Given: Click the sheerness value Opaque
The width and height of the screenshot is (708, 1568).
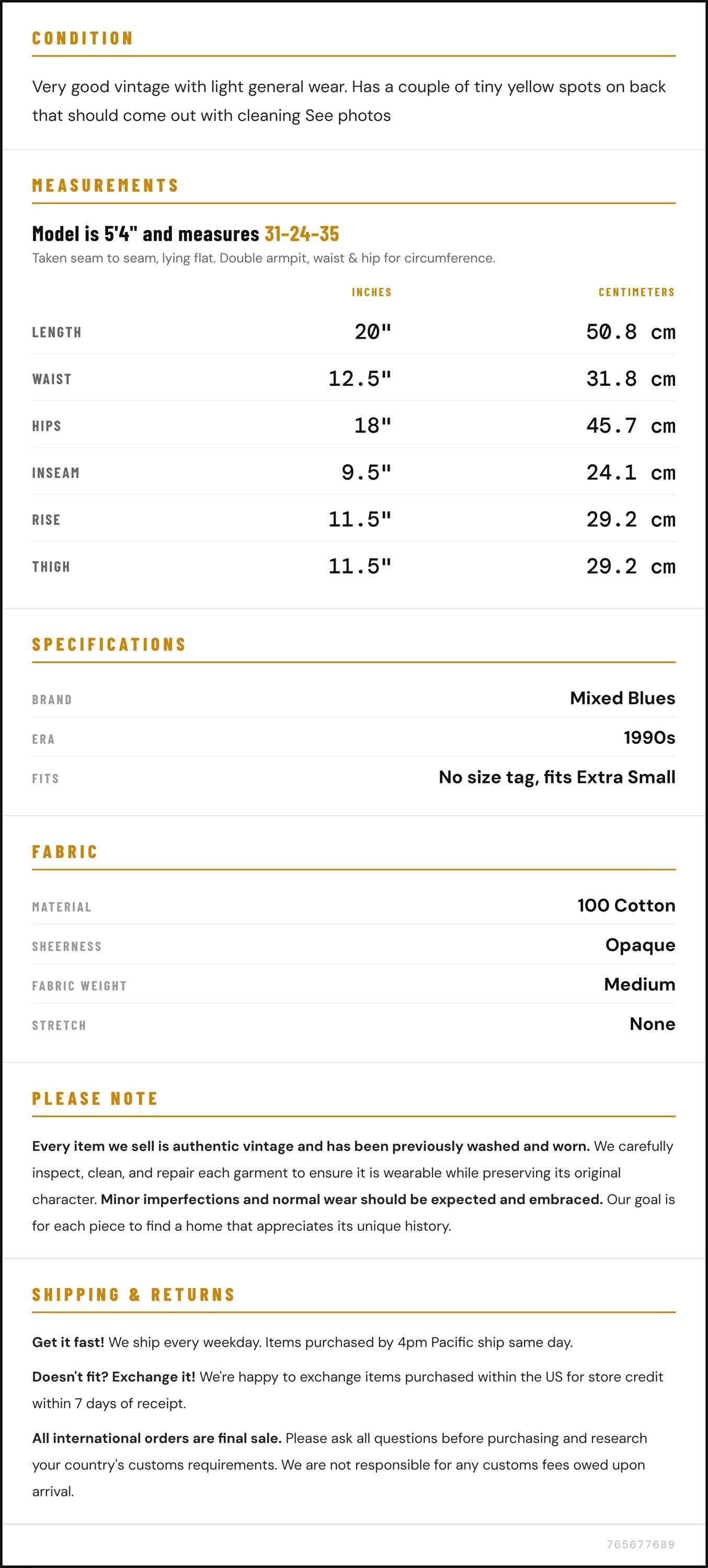Looking at the screenshot, I should [x=640, y=946].
